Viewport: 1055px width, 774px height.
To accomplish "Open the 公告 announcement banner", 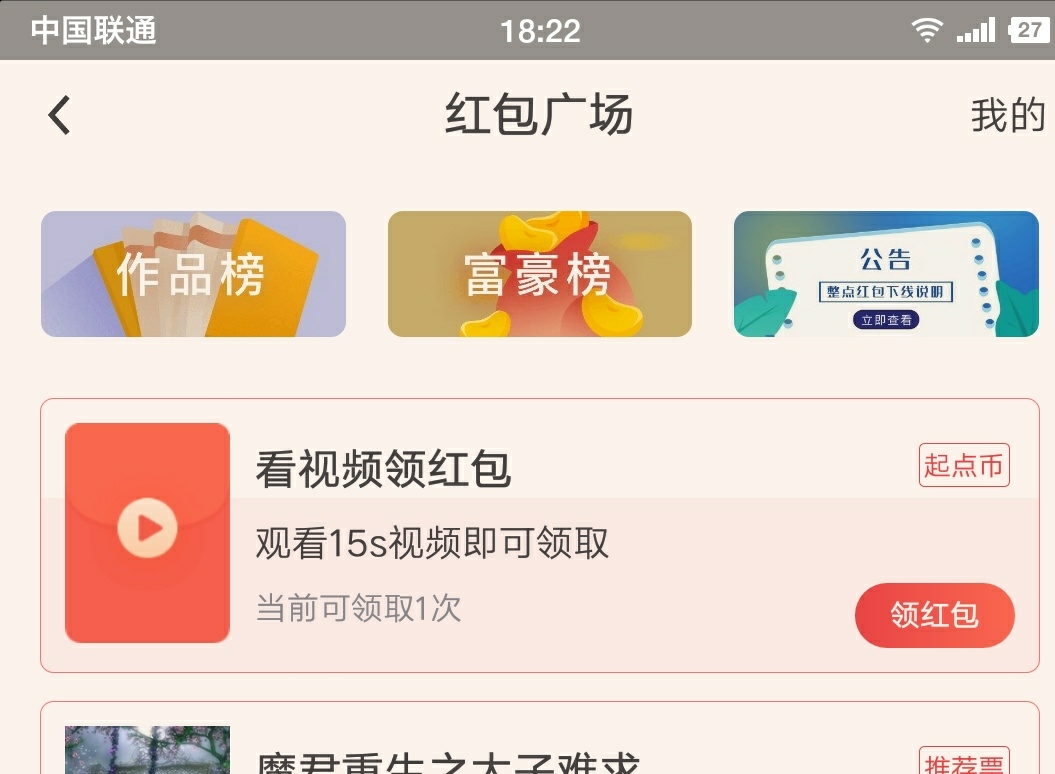I will (x=886, y=274).
